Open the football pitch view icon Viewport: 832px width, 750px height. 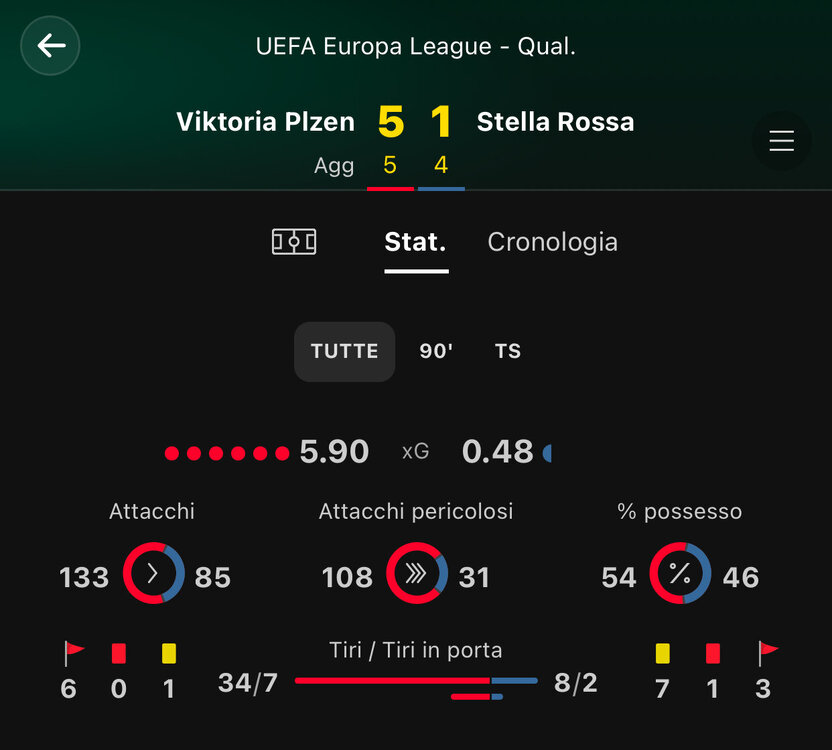coord(294,242)
